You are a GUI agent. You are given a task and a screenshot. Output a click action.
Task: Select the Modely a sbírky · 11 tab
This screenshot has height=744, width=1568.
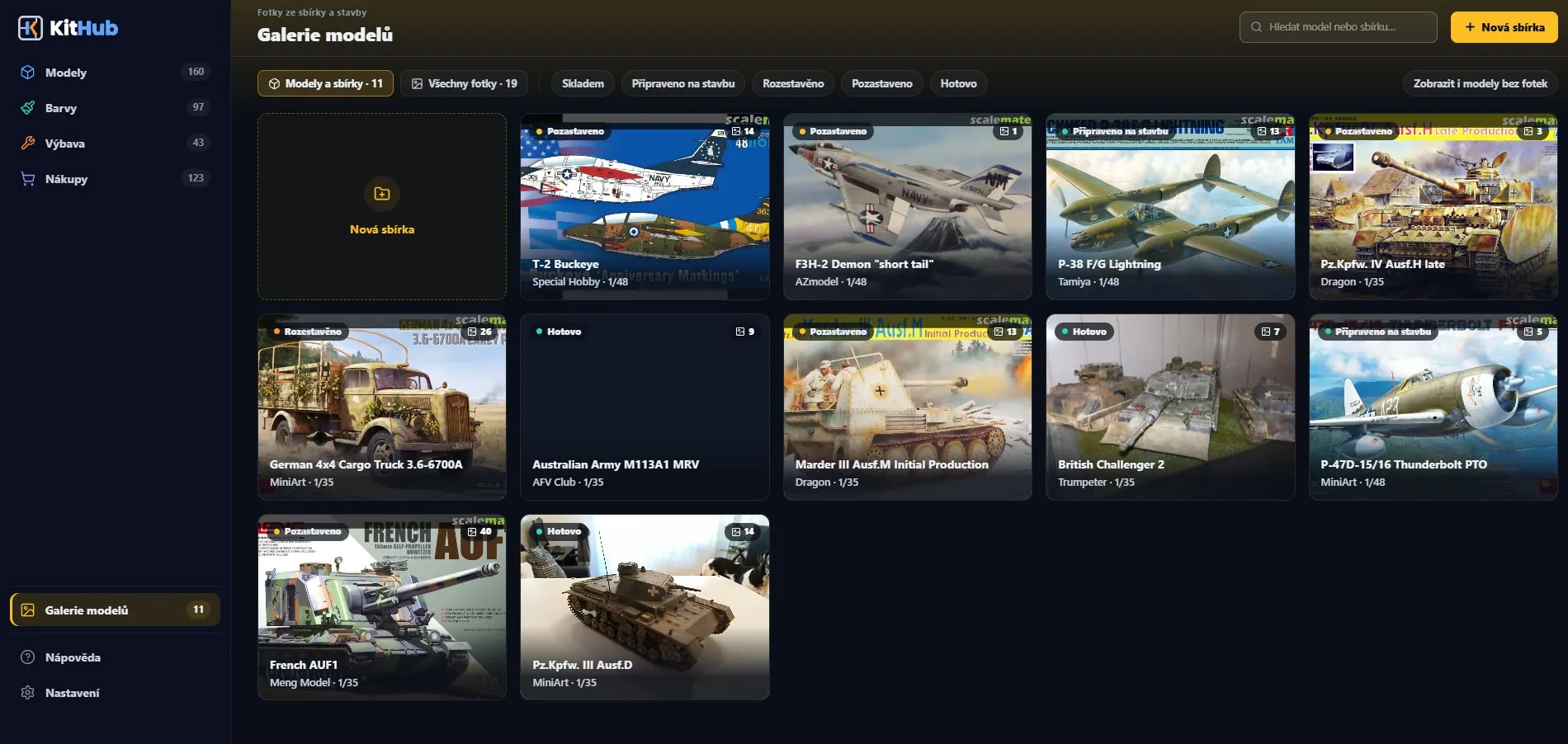coord(325,83)
